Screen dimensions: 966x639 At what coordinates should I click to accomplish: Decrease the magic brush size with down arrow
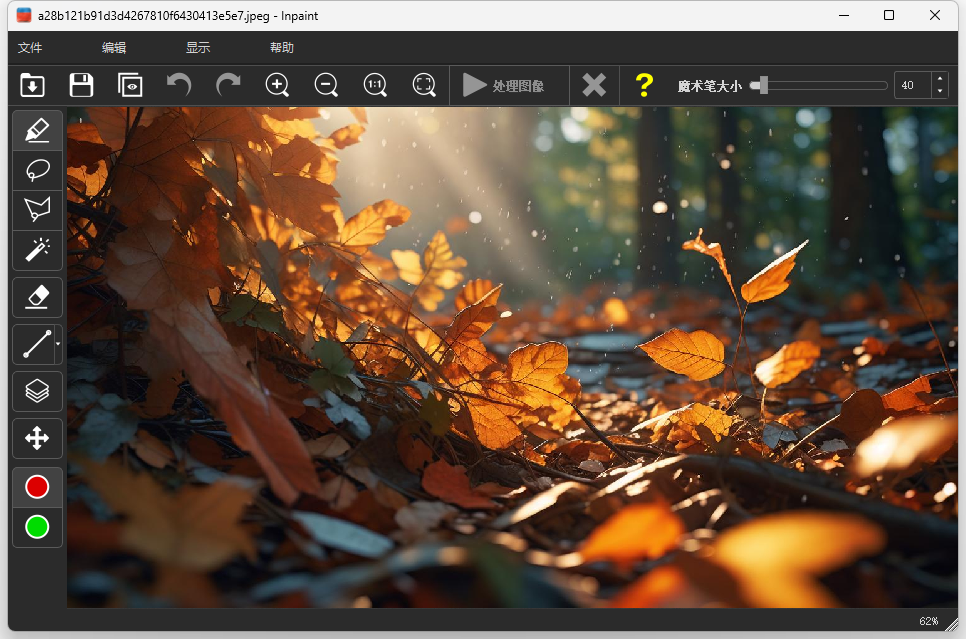(939, 92)
